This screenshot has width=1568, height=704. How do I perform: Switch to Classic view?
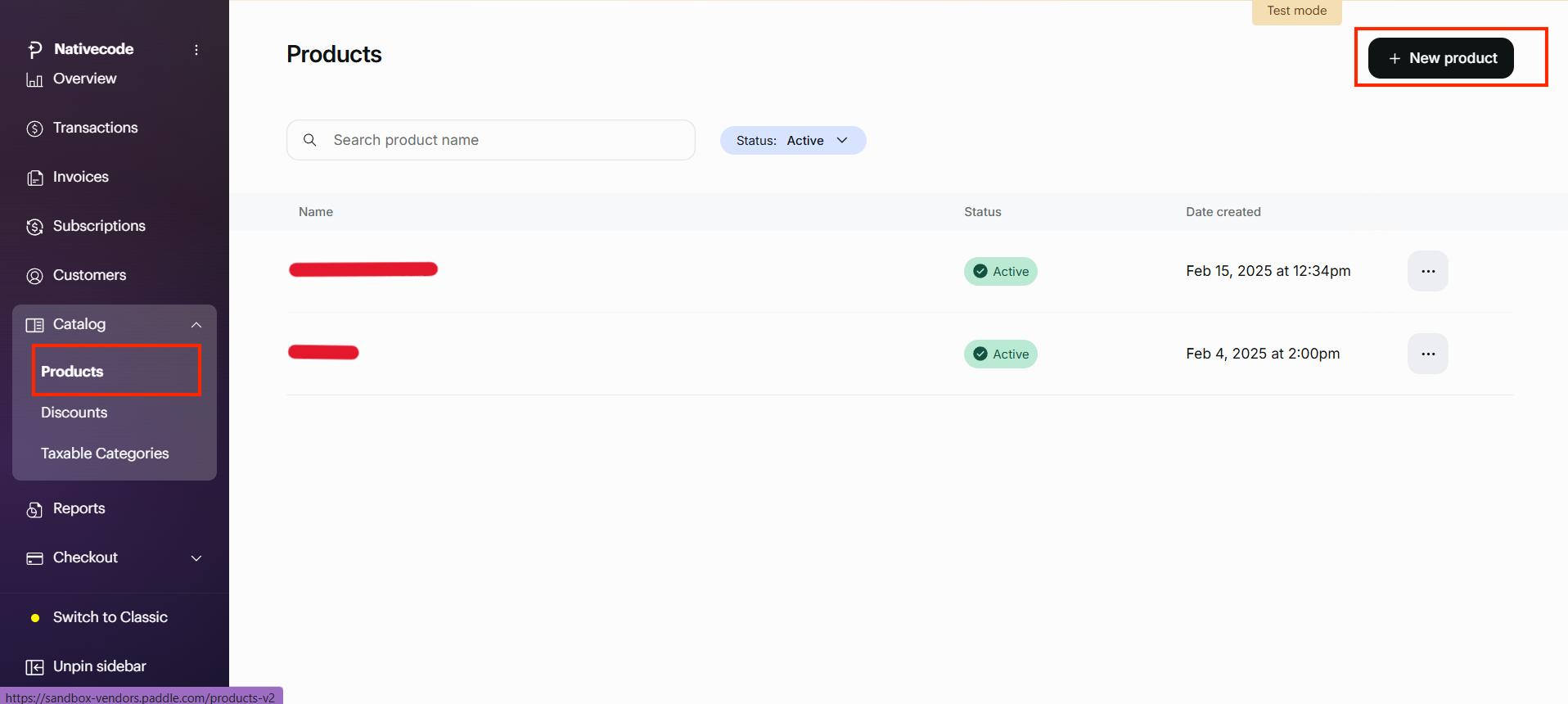click(x=110, y=617)
